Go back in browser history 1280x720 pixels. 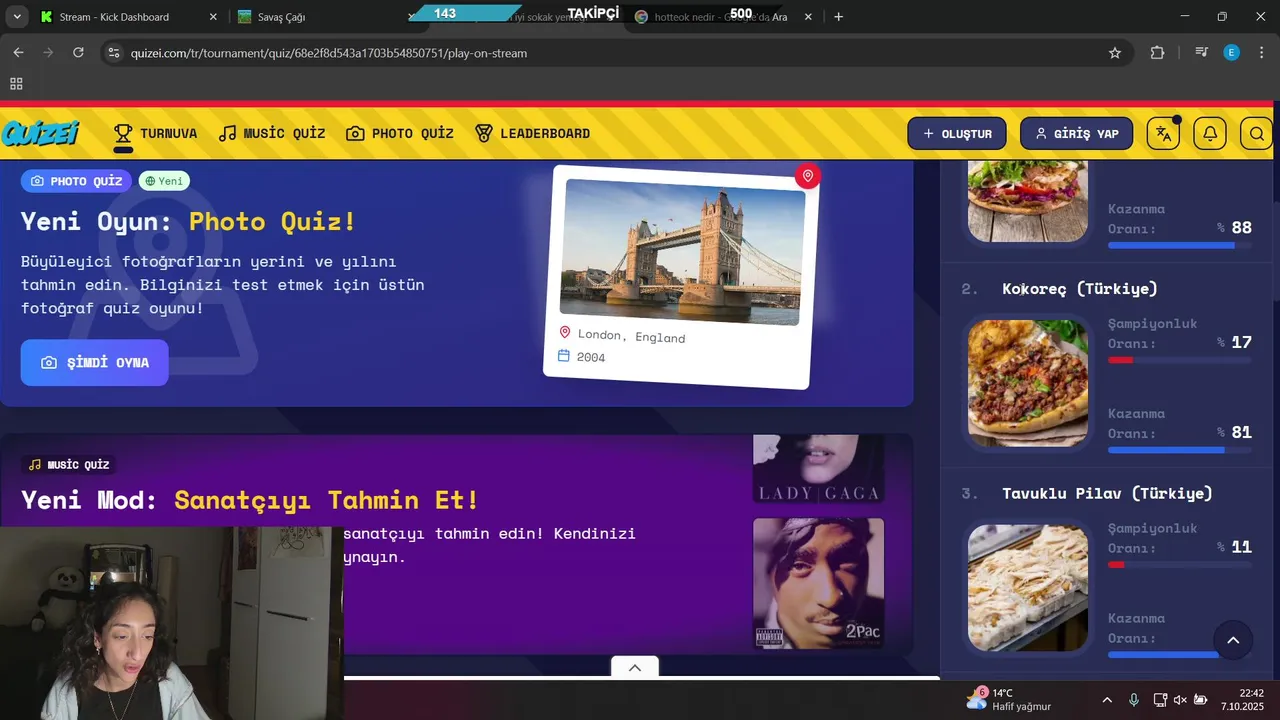click(18, 53)
